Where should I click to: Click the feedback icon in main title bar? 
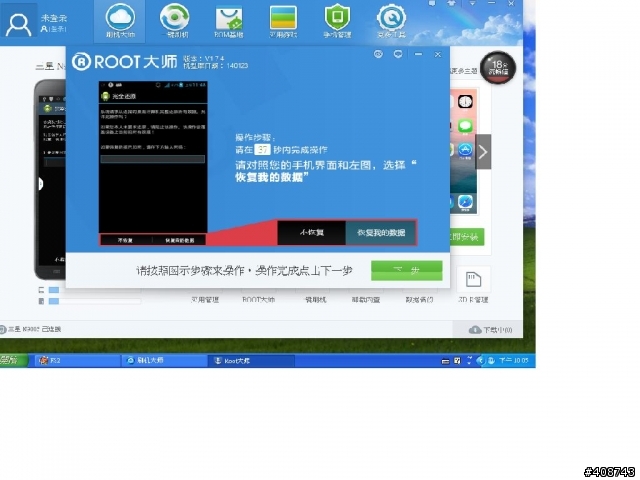point(432,3)
